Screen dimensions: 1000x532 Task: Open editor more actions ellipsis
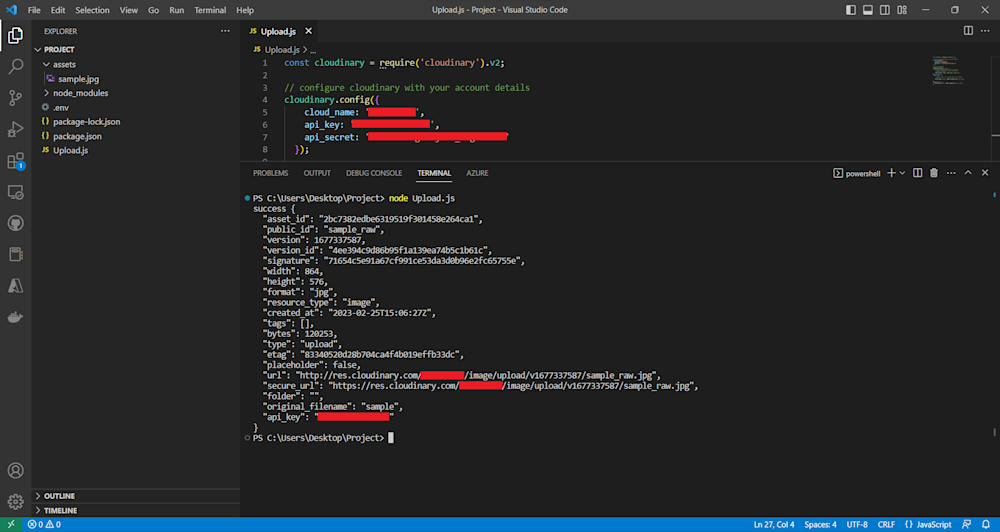point(985,31)
